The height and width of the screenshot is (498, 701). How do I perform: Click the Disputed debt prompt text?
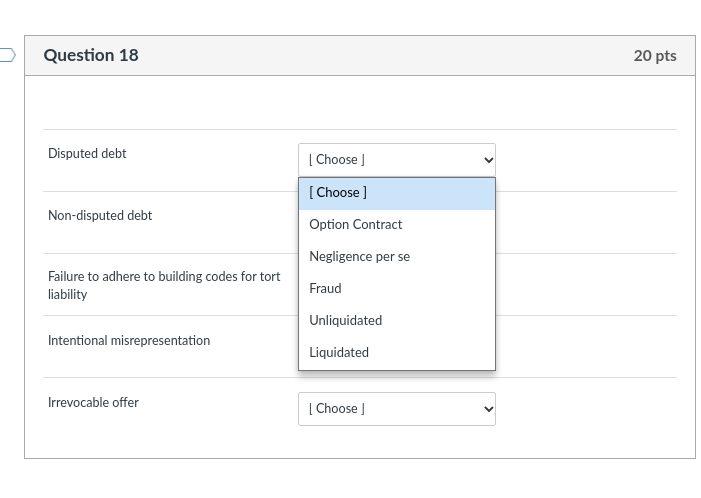pos(87,154)
